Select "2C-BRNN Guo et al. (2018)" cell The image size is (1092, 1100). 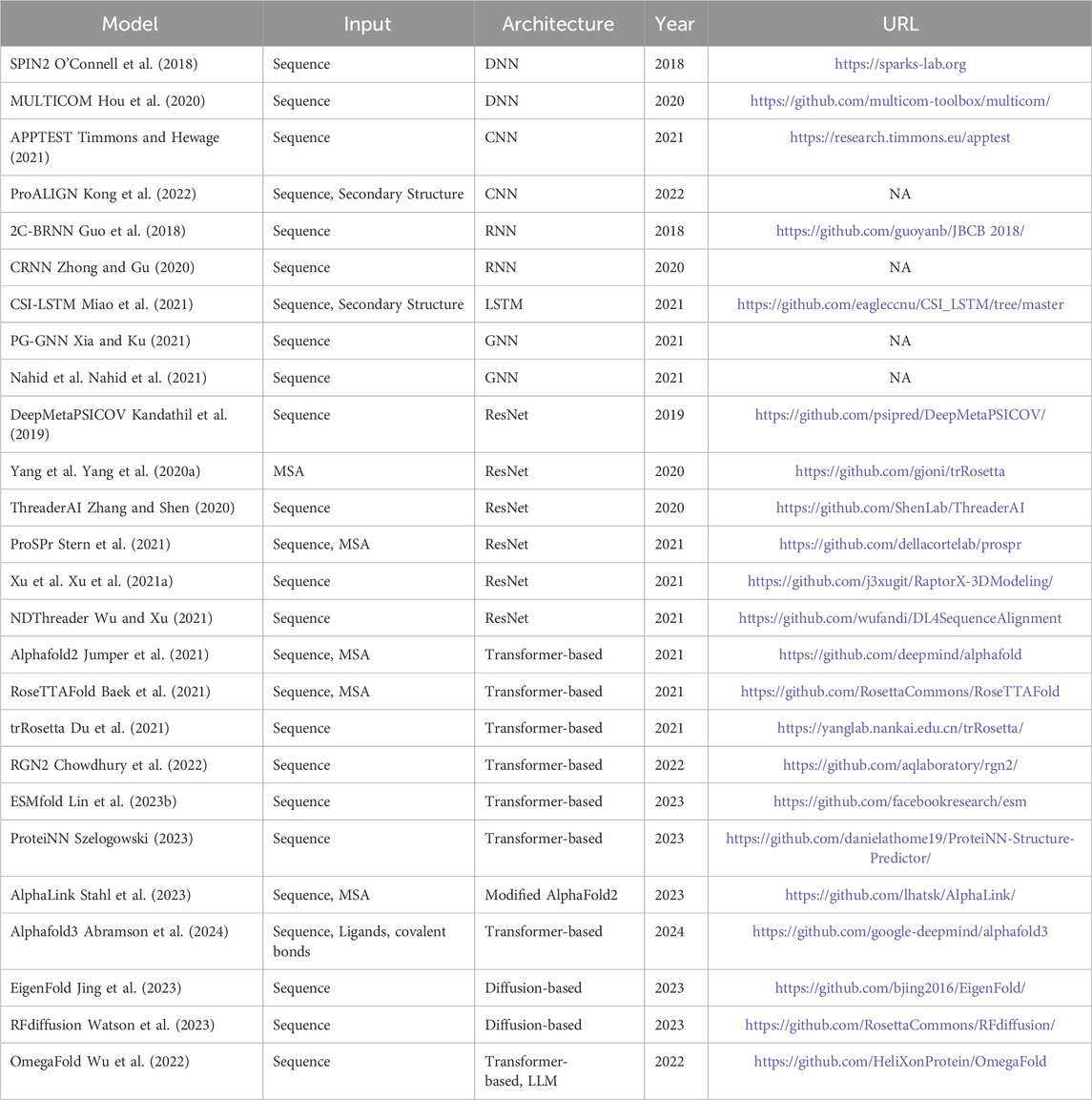tap(132, 231)
